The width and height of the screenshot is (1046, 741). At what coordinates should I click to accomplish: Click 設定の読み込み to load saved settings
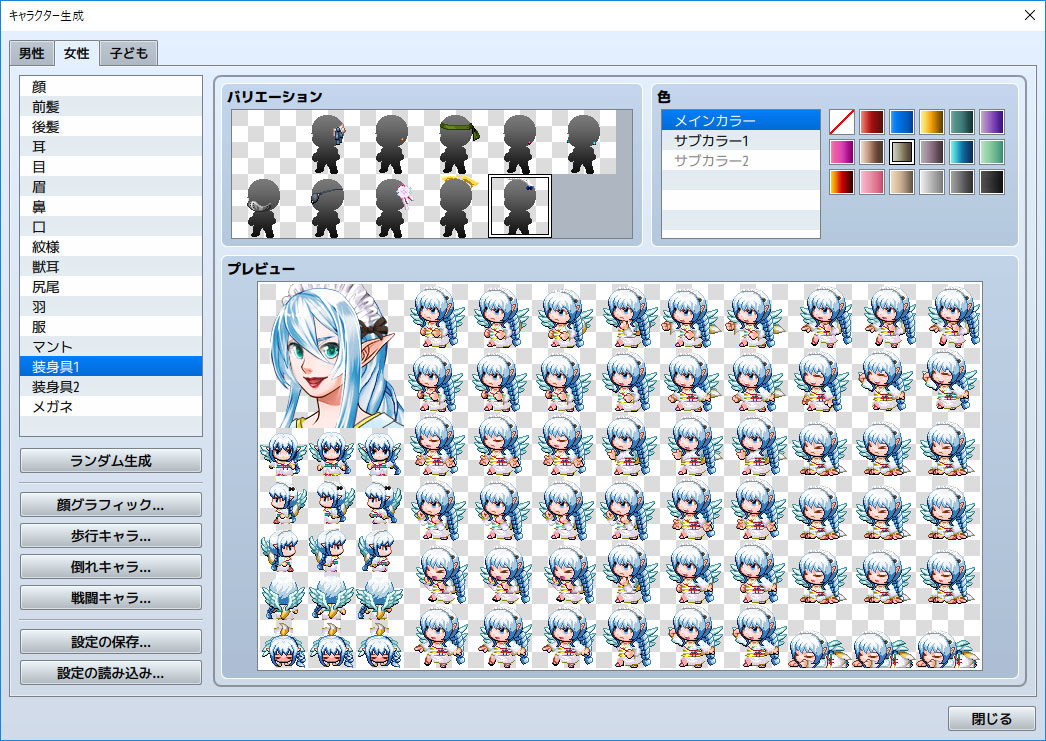click(x=110, y=672)
